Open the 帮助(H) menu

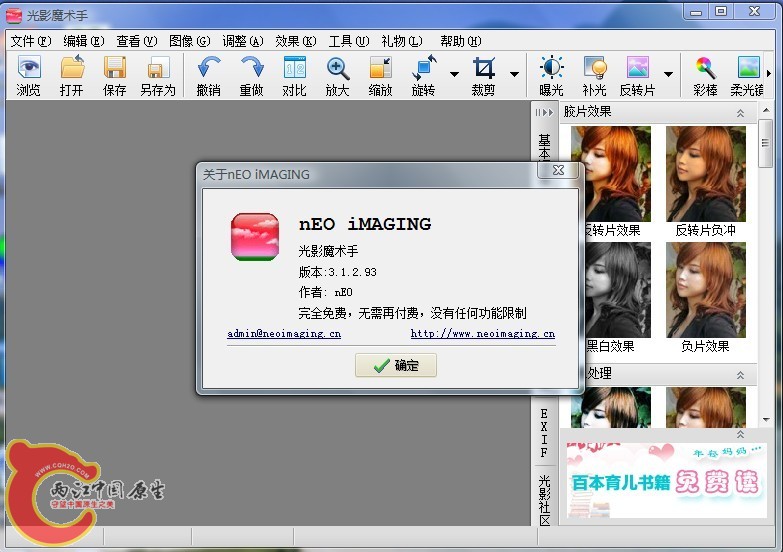click(x=460, y=41)
